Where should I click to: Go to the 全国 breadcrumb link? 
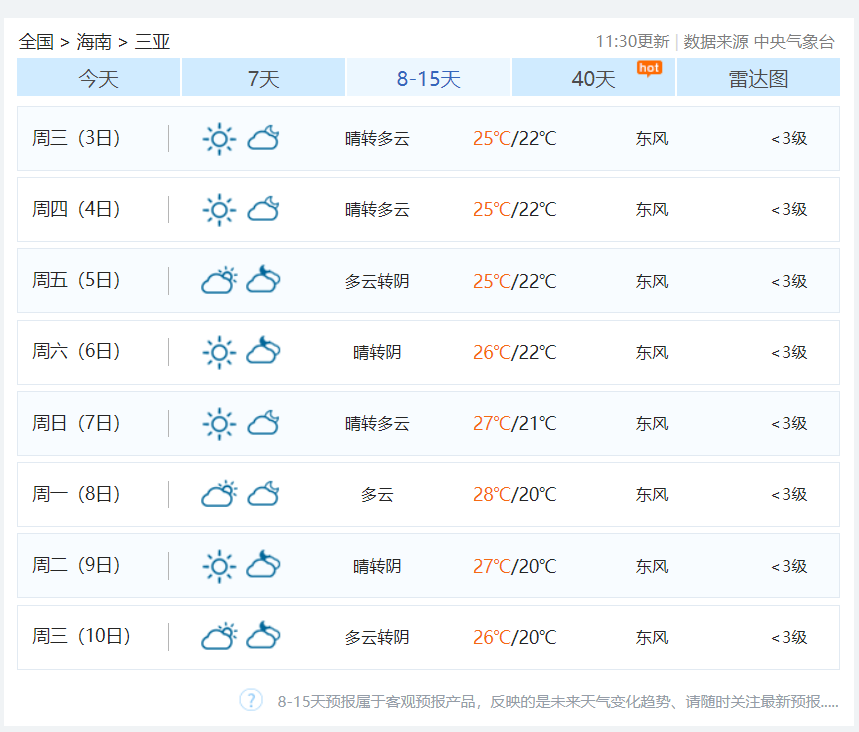[36, 42]
